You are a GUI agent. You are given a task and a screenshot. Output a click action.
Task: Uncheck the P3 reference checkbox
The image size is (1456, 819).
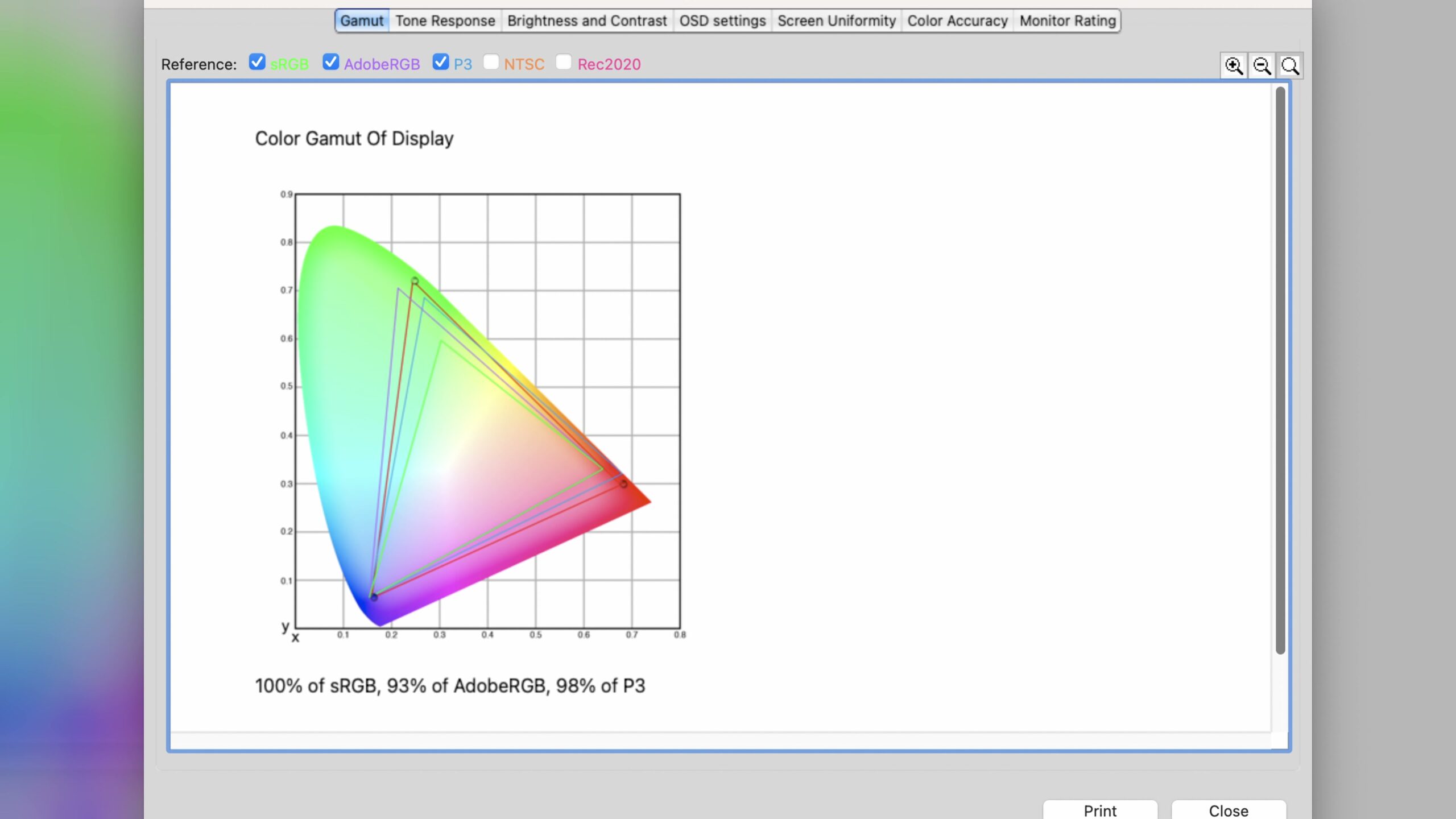click(441, 62)
